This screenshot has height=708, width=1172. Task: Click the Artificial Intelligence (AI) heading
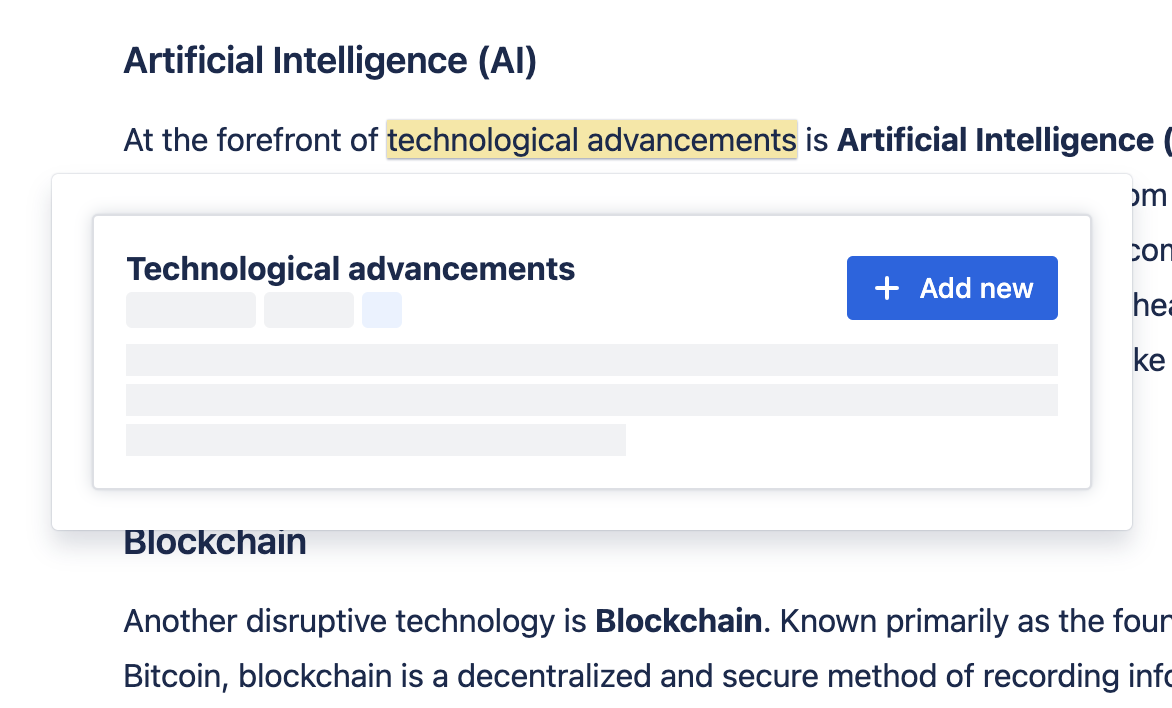(x=329, y=59)
